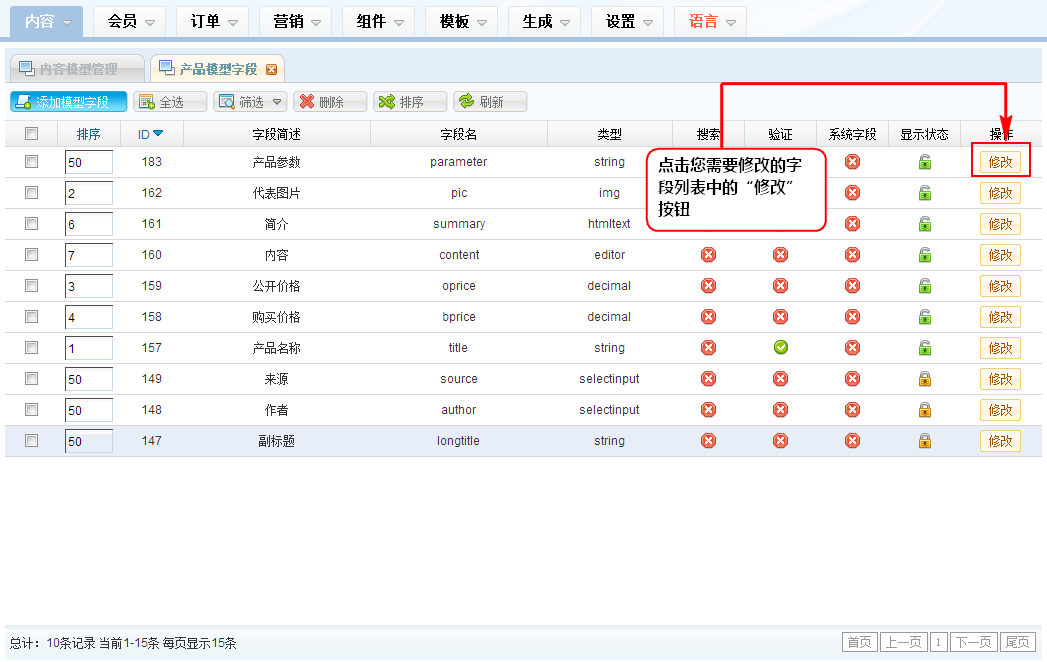This screenshot has width=1047, height=662.
Task: Open the 筛选 filter dropdown
Action: [x=250, y=102]
